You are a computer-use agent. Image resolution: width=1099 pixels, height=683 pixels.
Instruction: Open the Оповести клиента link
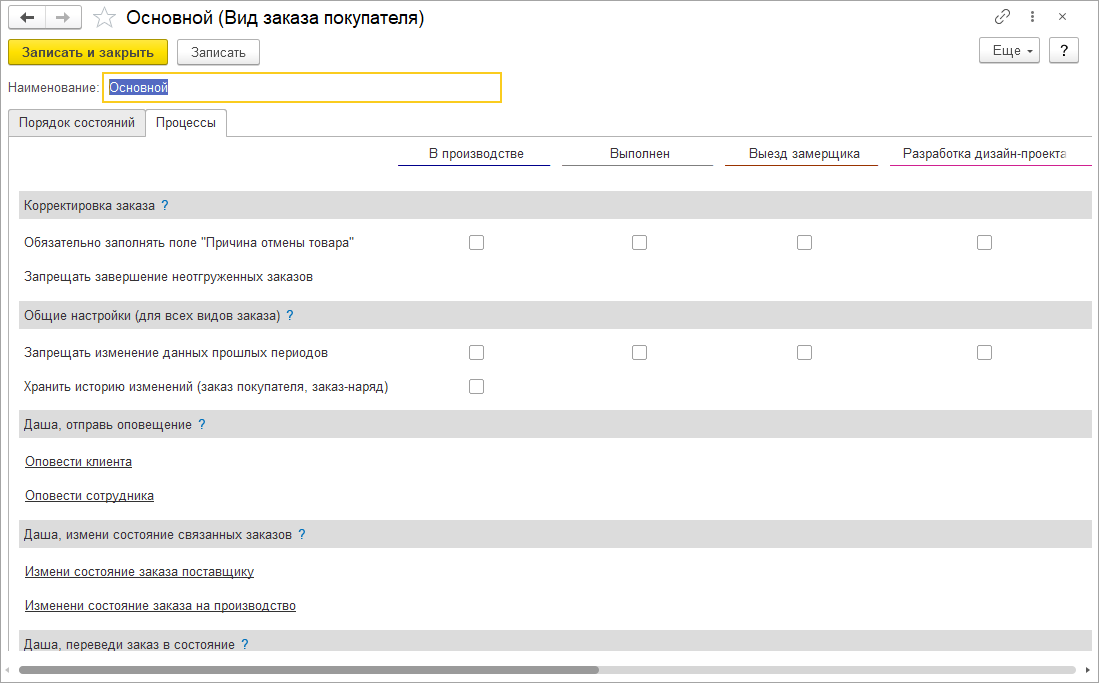click(x=78, y=461)
